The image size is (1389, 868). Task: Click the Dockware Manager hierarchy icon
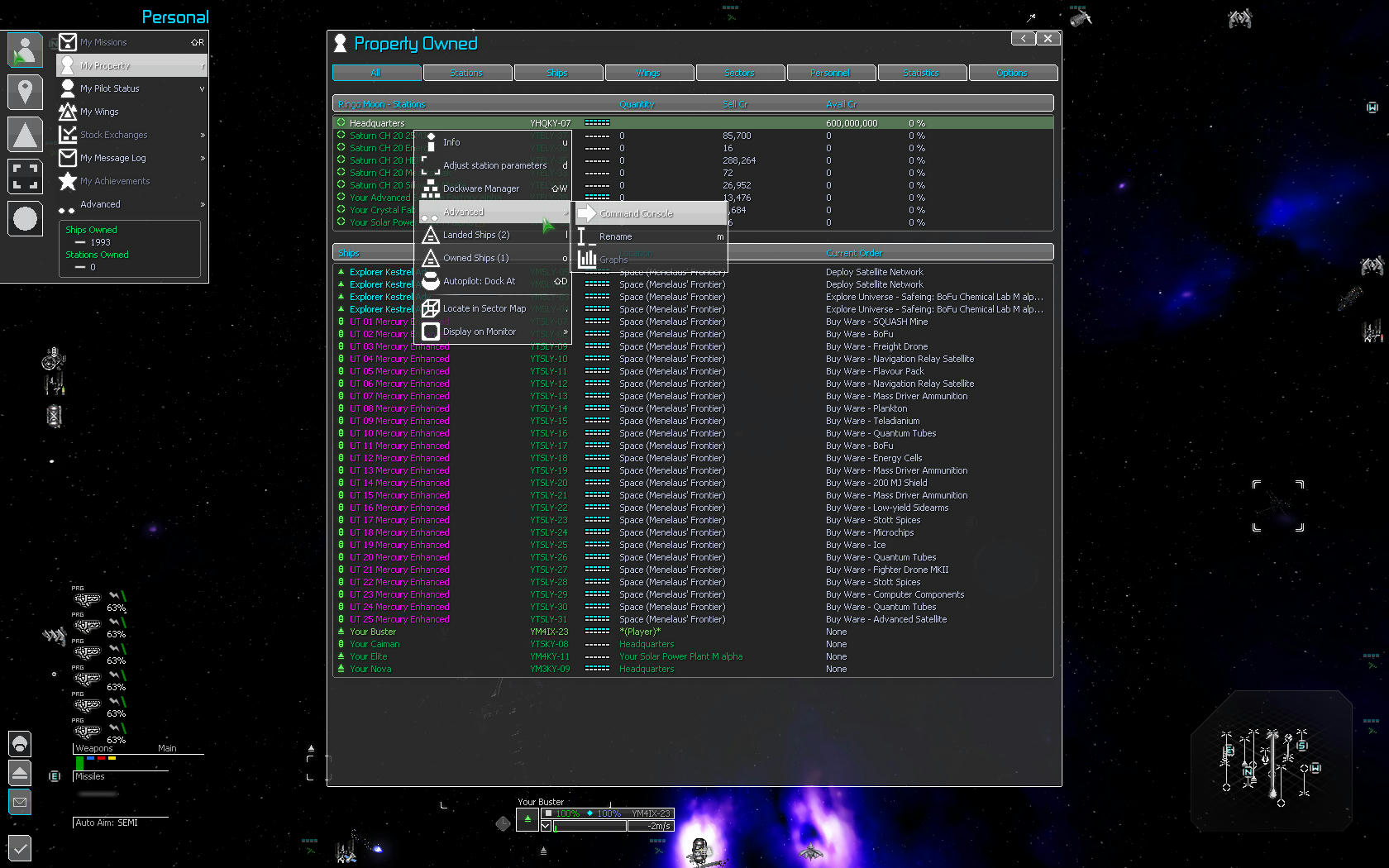point(431,188)
